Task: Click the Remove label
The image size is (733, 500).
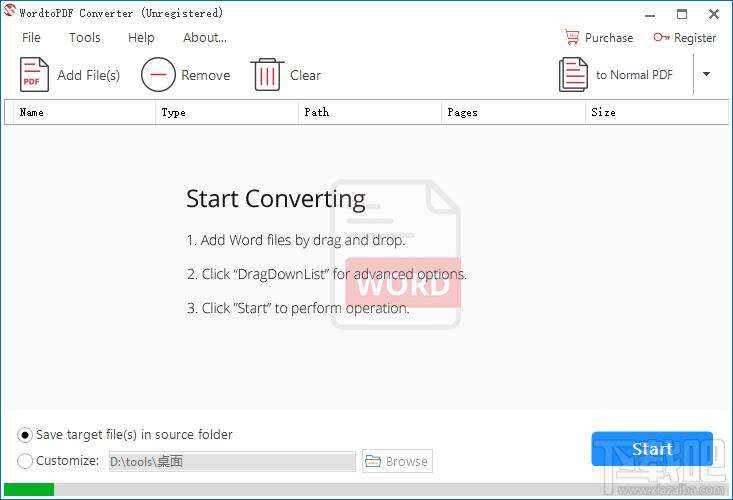Action: point(206,75)
